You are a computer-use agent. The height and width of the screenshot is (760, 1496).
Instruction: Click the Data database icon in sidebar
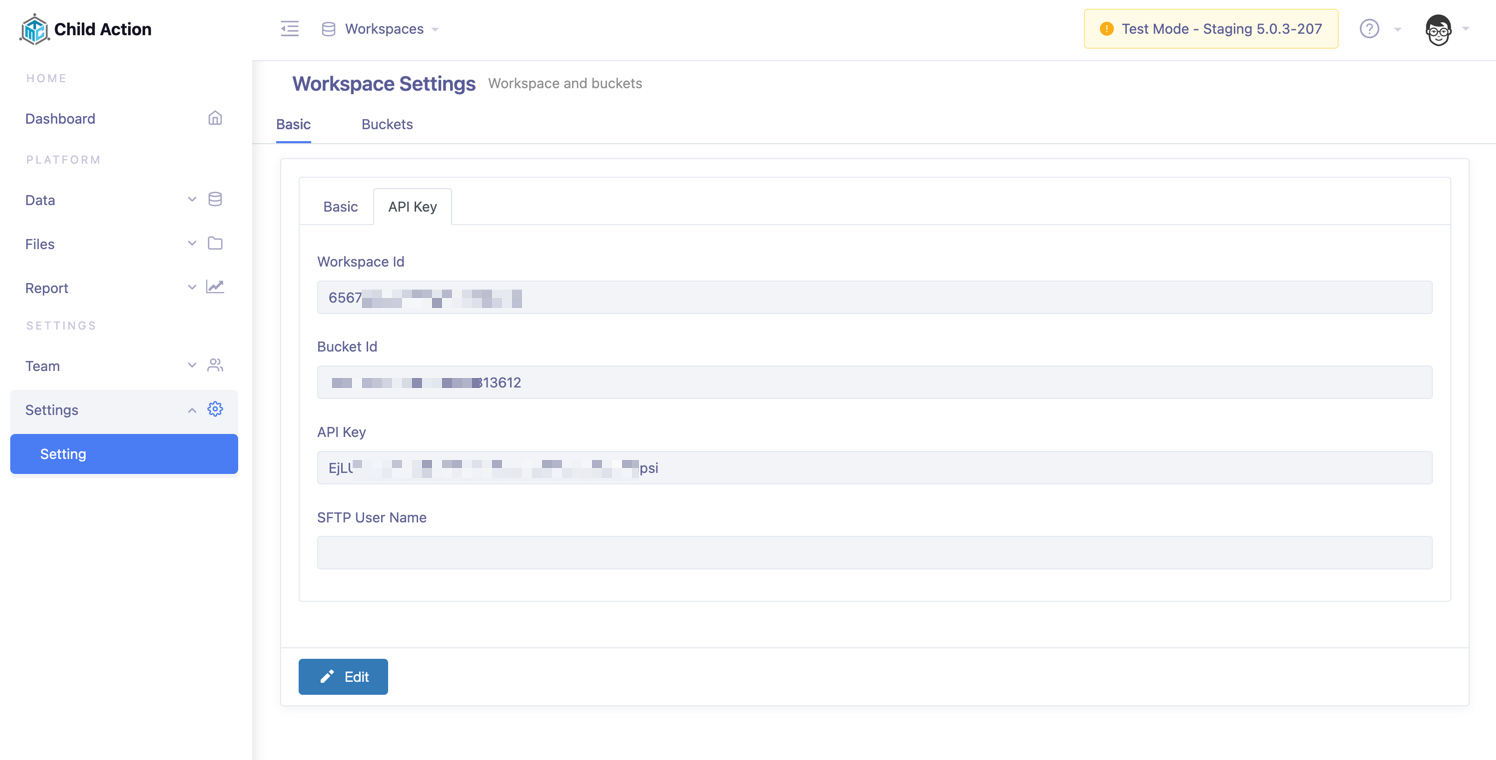point(215,200)
